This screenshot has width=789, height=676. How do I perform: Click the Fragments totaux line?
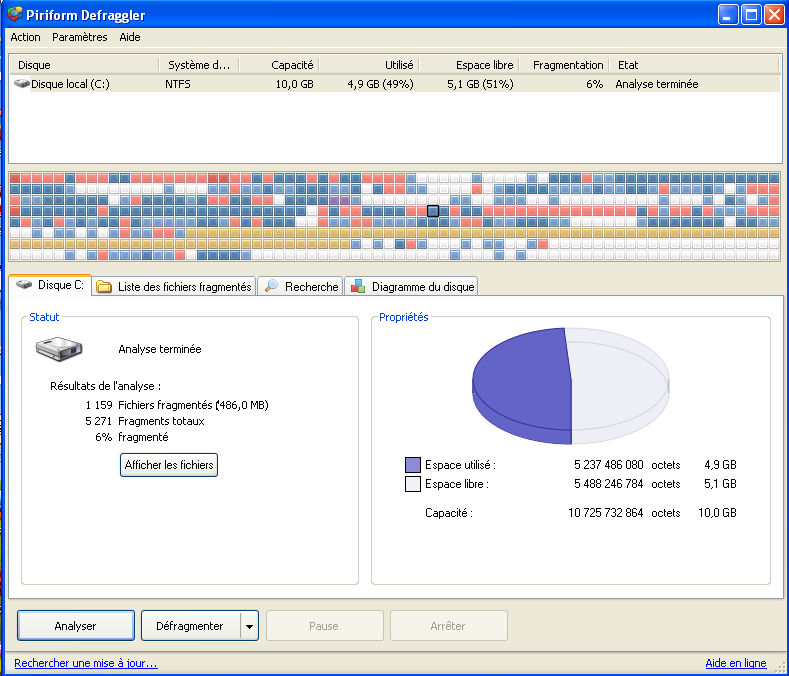[161, 421]
